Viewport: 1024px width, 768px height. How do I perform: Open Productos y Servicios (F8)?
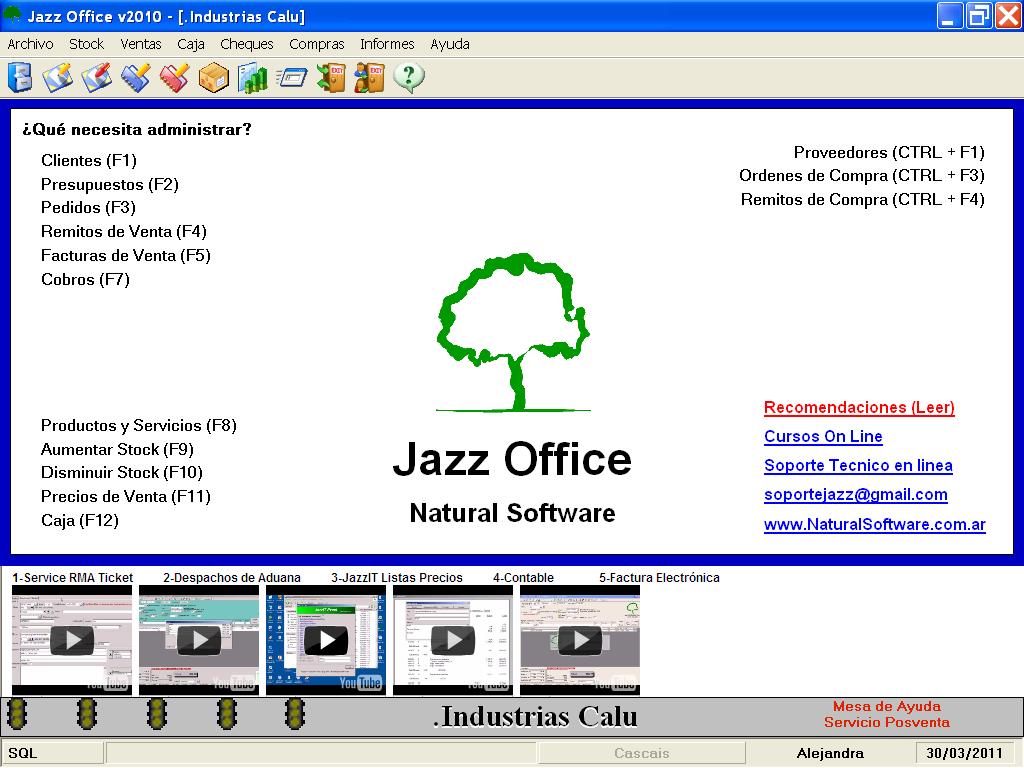(x=138, y=426)
